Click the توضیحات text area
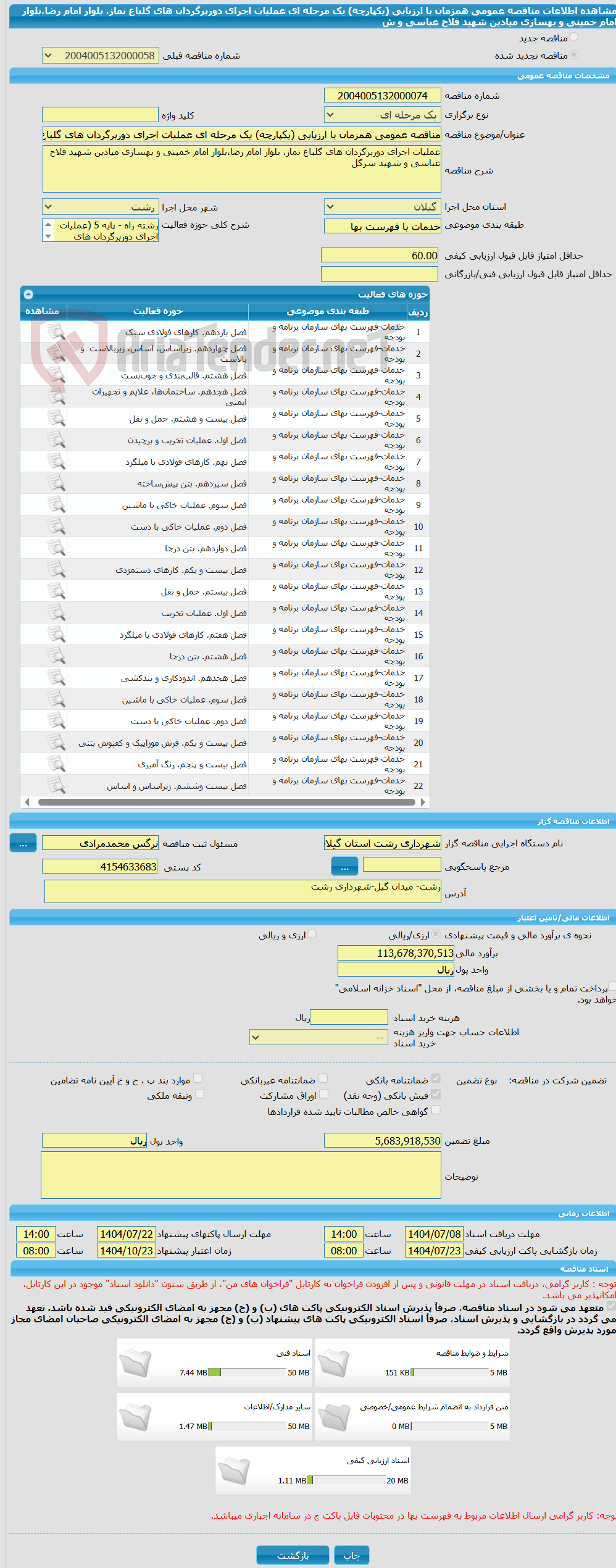Image resolution: width=616 pixels, height=1568 pixels. 241,1175
